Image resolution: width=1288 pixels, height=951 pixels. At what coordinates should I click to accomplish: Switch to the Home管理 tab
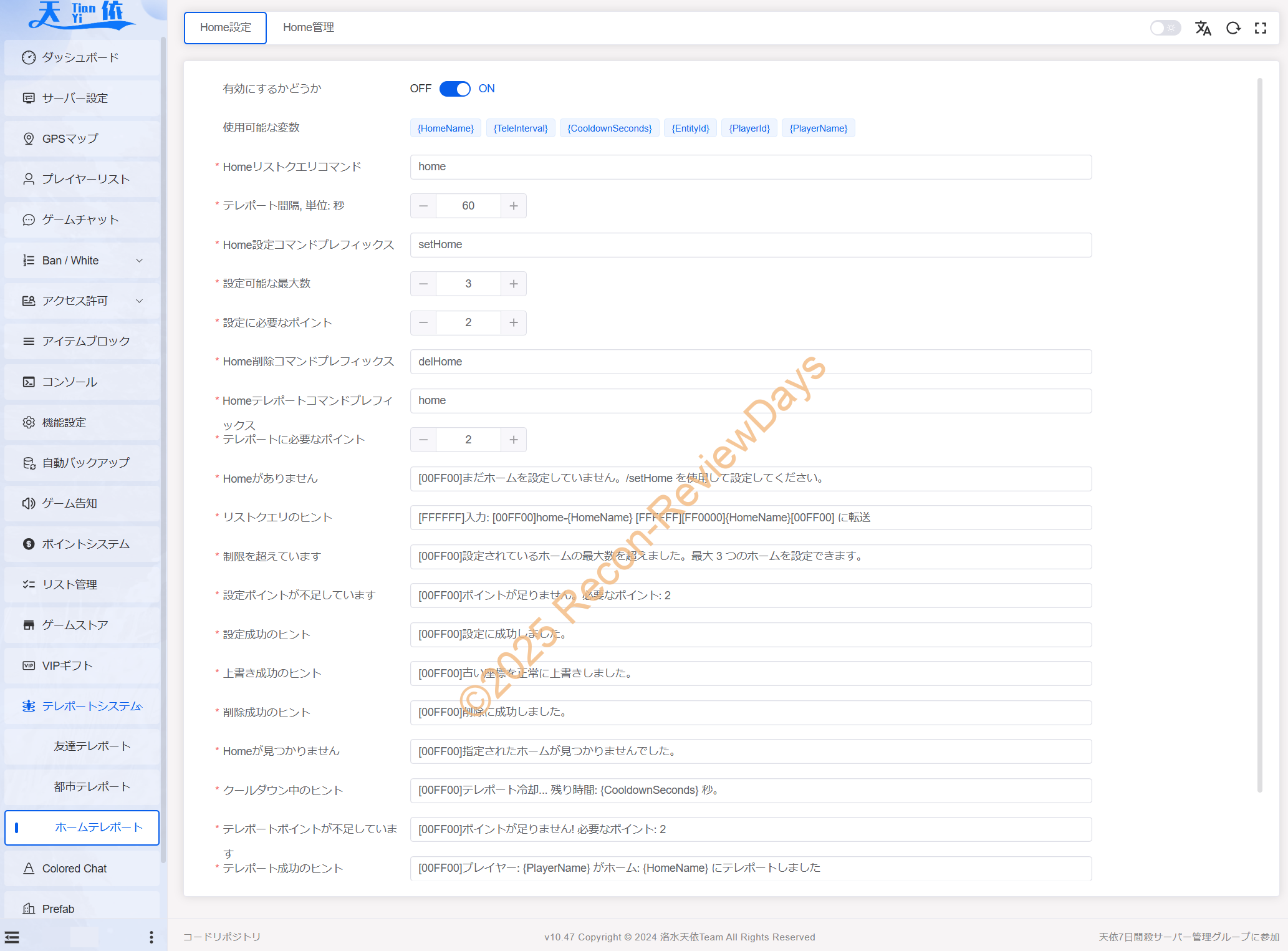click(308, 27)
